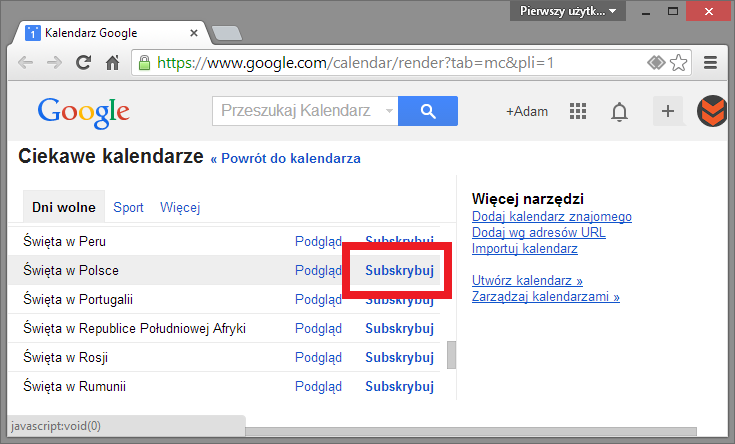Click the plus share button

coord(668,111)
